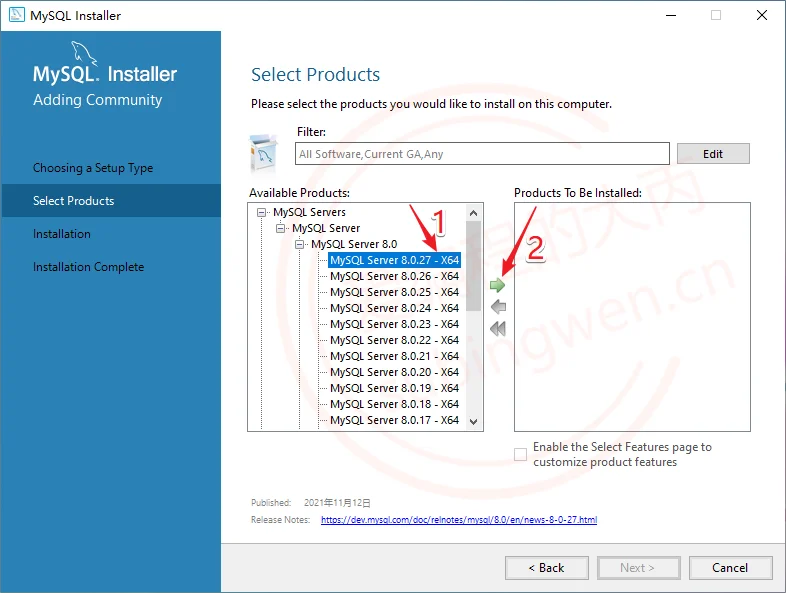Select MySQL Server 8.0.25 - X64
The image size is (786, 593).
tap(395, 292)
